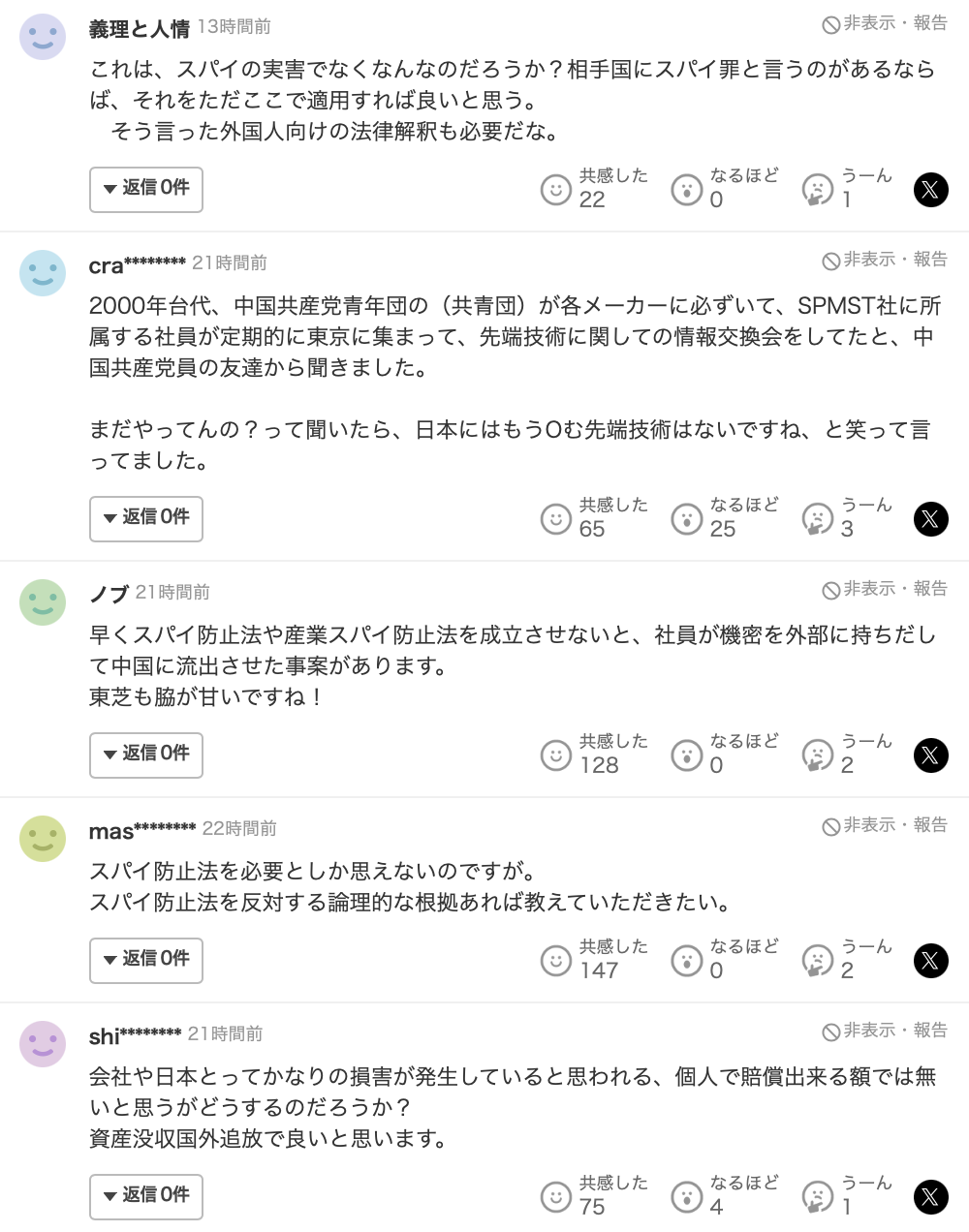Expand 返信 0件 replies under cra comment
969x1232 pixels.
pyautogui.click(x=146, y=518)
